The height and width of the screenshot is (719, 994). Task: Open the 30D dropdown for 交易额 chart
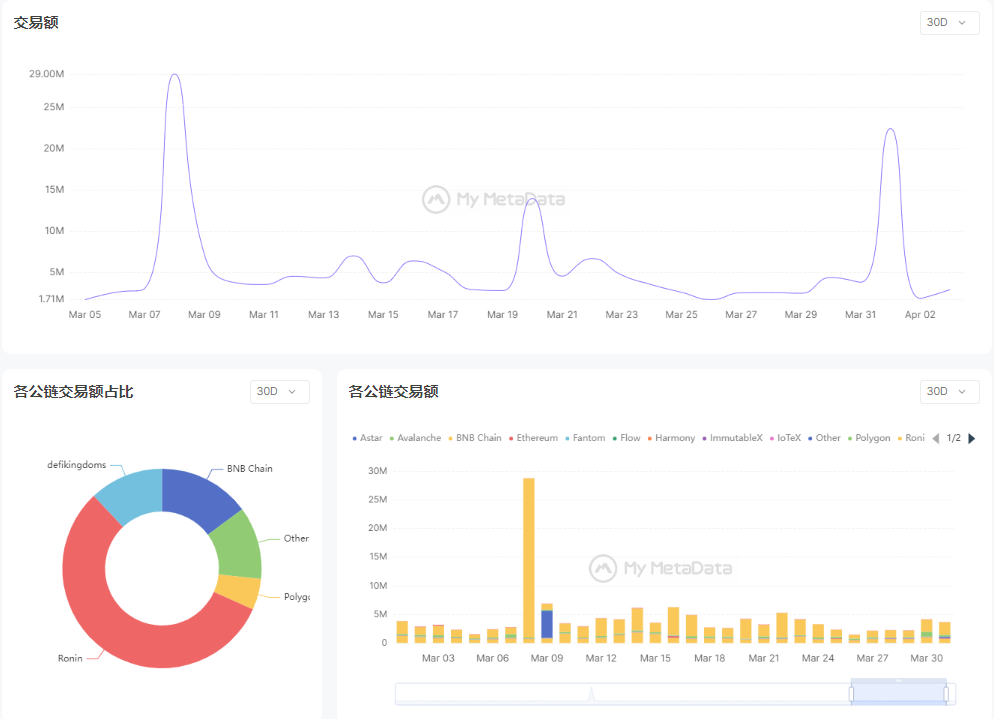click(x=949, y=22)
